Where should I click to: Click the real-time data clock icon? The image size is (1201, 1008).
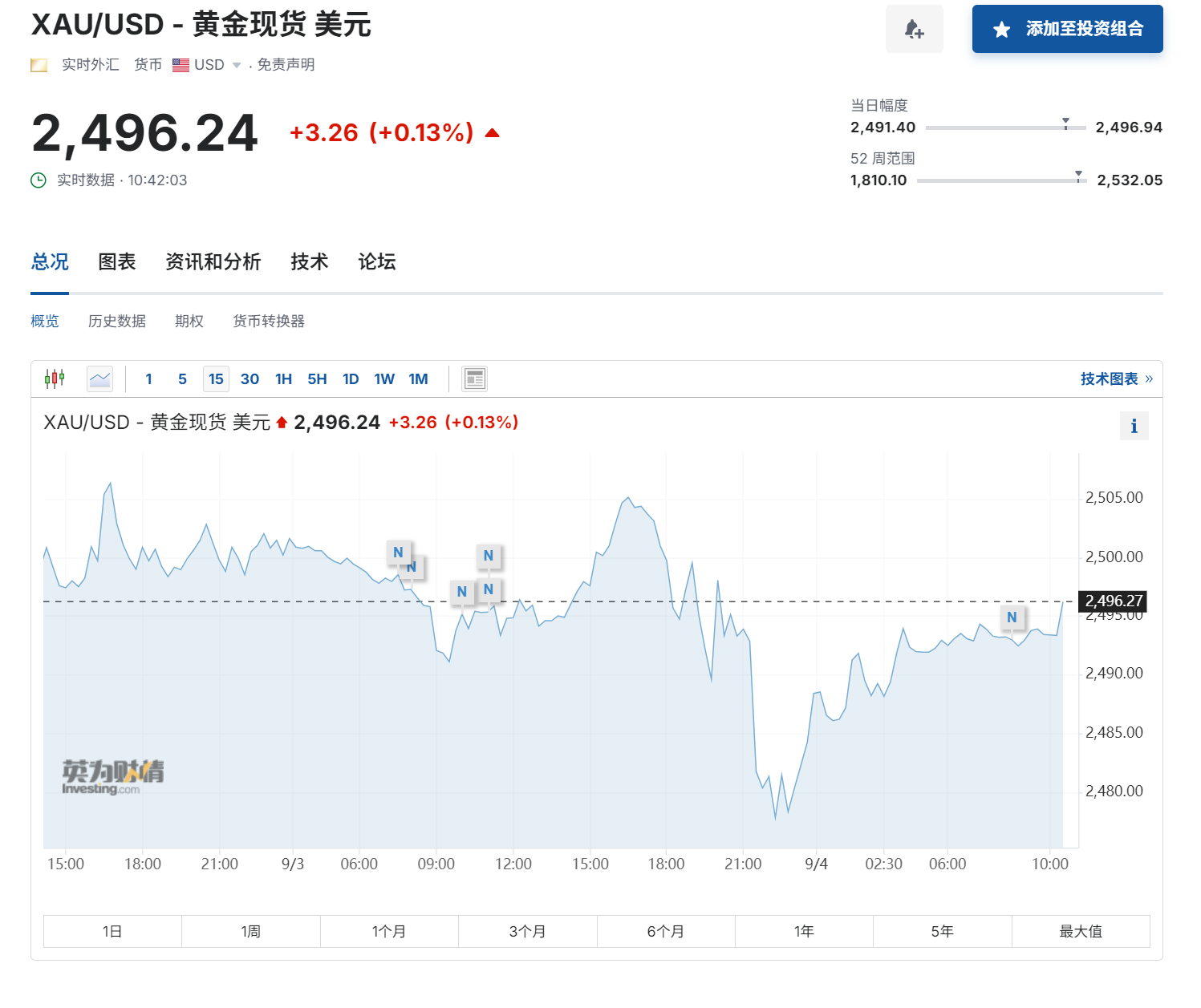click(x=39, y=180)
